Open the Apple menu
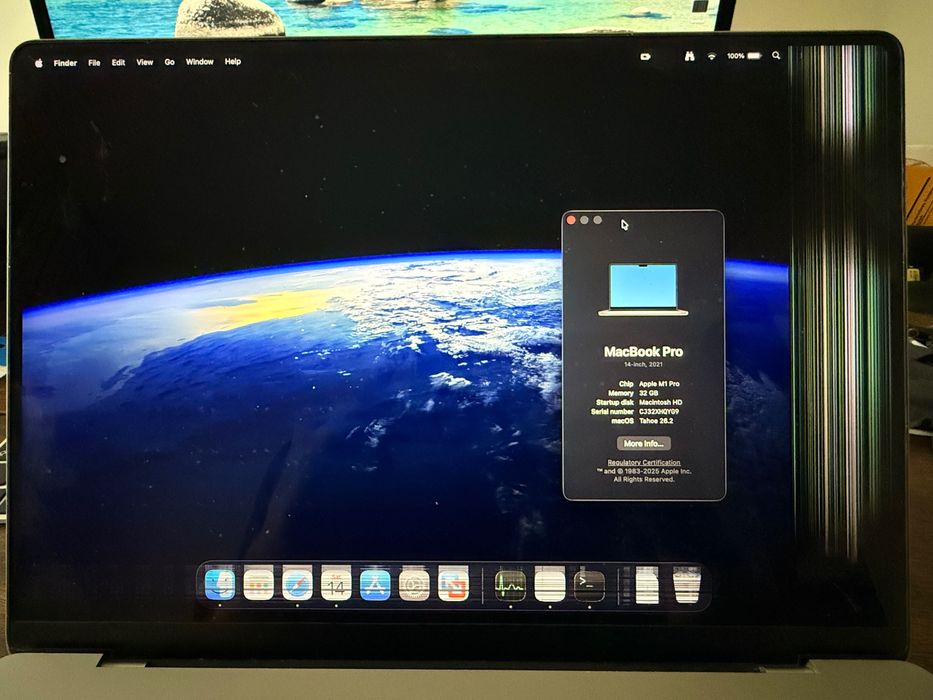The height and width of the screenshot is (700, 933). click(x=39, y=62)
